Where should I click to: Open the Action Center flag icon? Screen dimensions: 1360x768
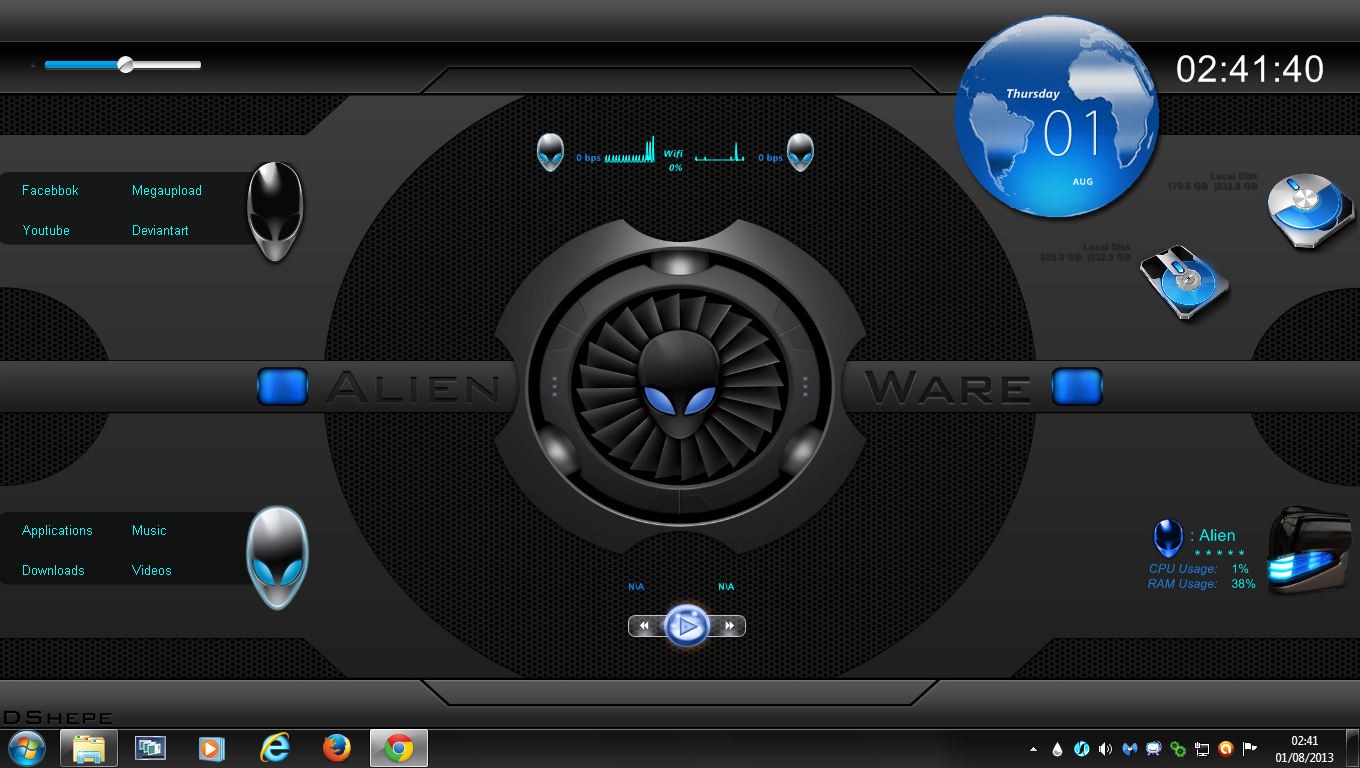[x=1250, y=749]
